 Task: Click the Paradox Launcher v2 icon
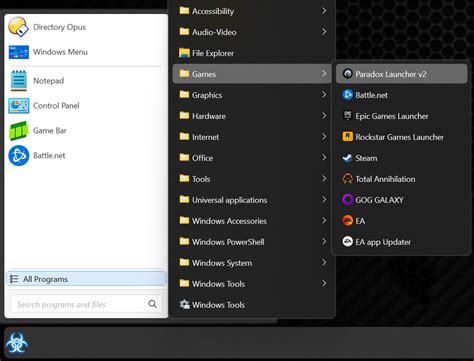pyautogui.click(x=347, y=74)
